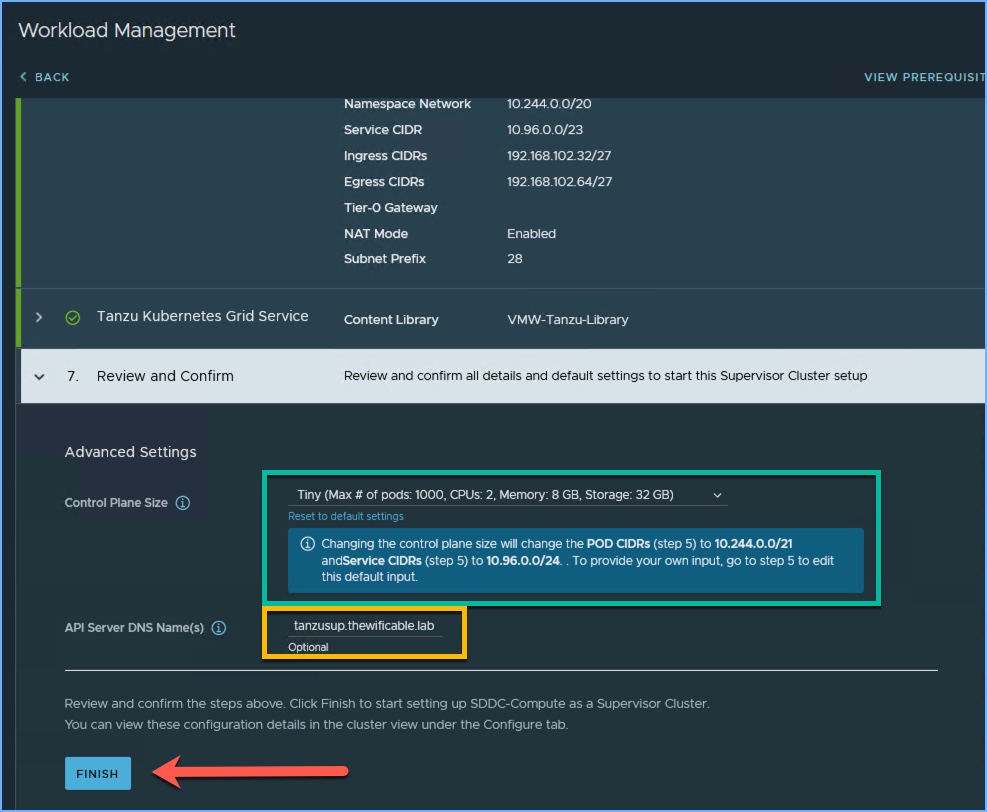Expand the Tanzu Kubernetes Grid Service section
Viewport: 987px width, 812px height.
pos(39,317)
